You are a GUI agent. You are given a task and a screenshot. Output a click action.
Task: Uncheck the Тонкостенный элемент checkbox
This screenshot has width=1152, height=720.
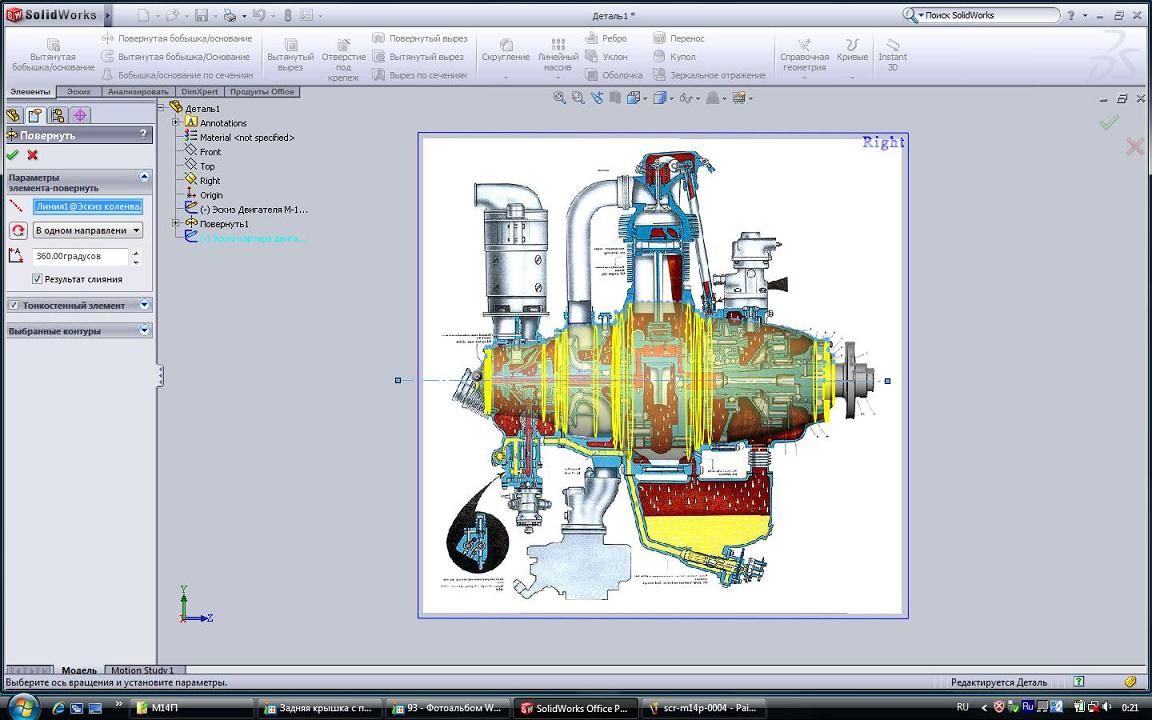pyautogui.click(x=14, y=305)
